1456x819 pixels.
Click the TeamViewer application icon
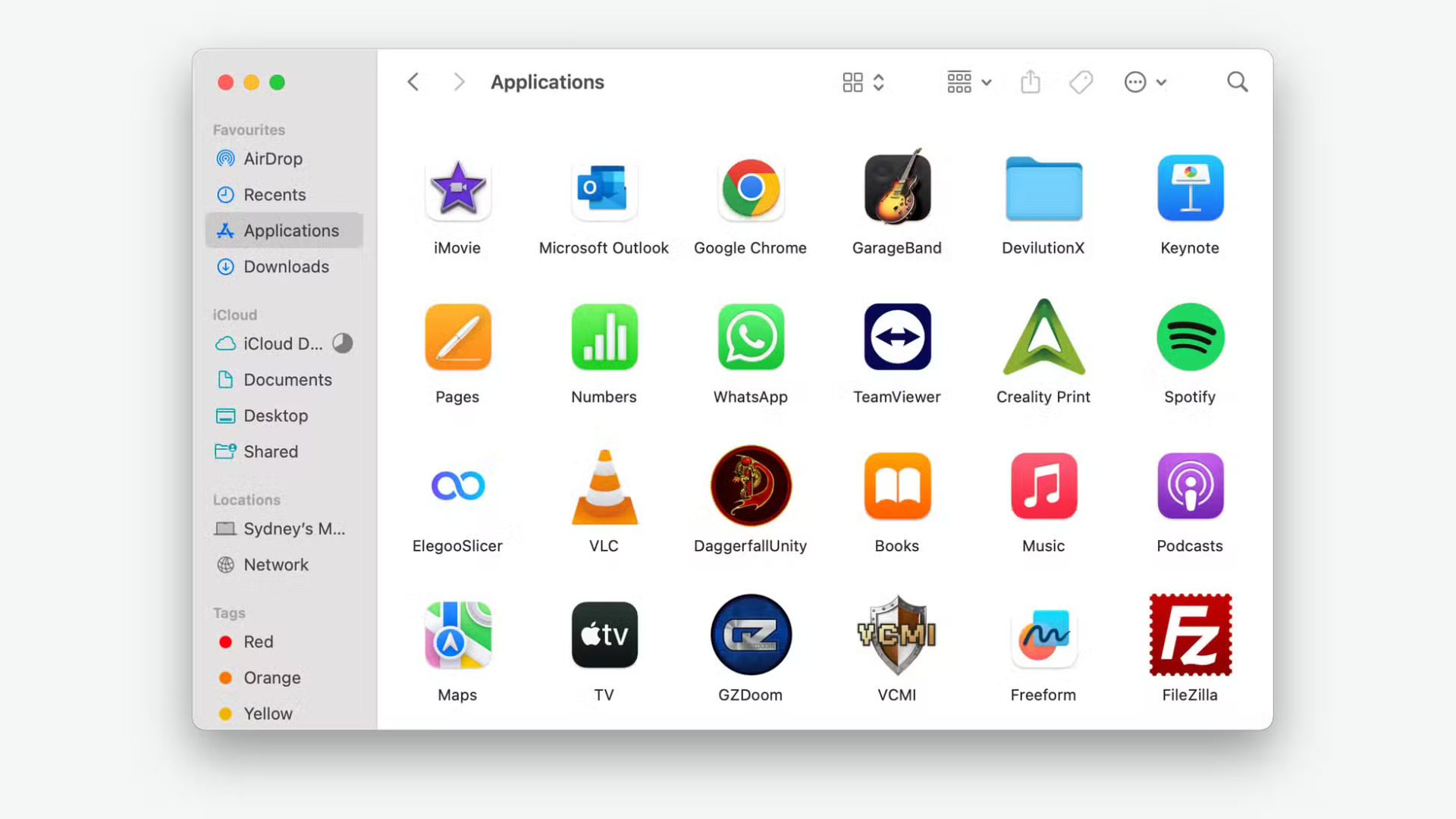(897, 337)
